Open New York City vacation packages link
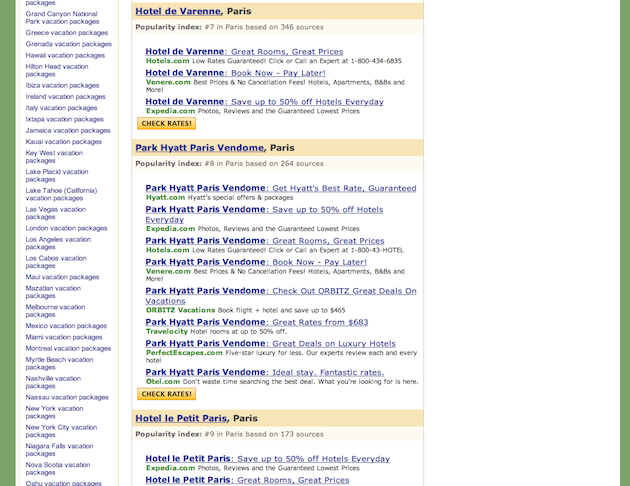This screenshot has height=486, width=630. point(61,431)
